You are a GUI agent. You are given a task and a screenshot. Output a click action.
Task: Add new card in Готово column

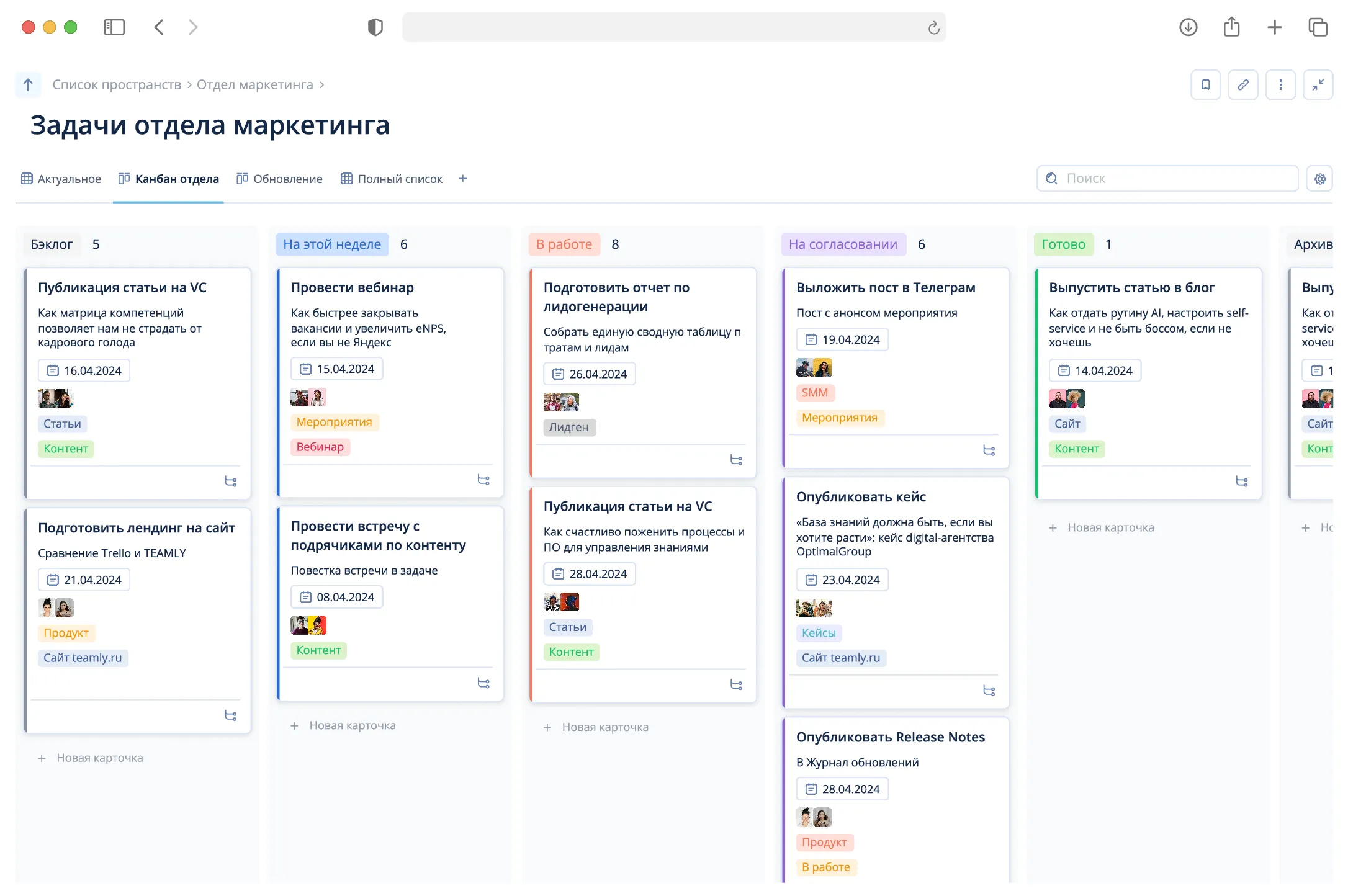(x=1102, y=527)
